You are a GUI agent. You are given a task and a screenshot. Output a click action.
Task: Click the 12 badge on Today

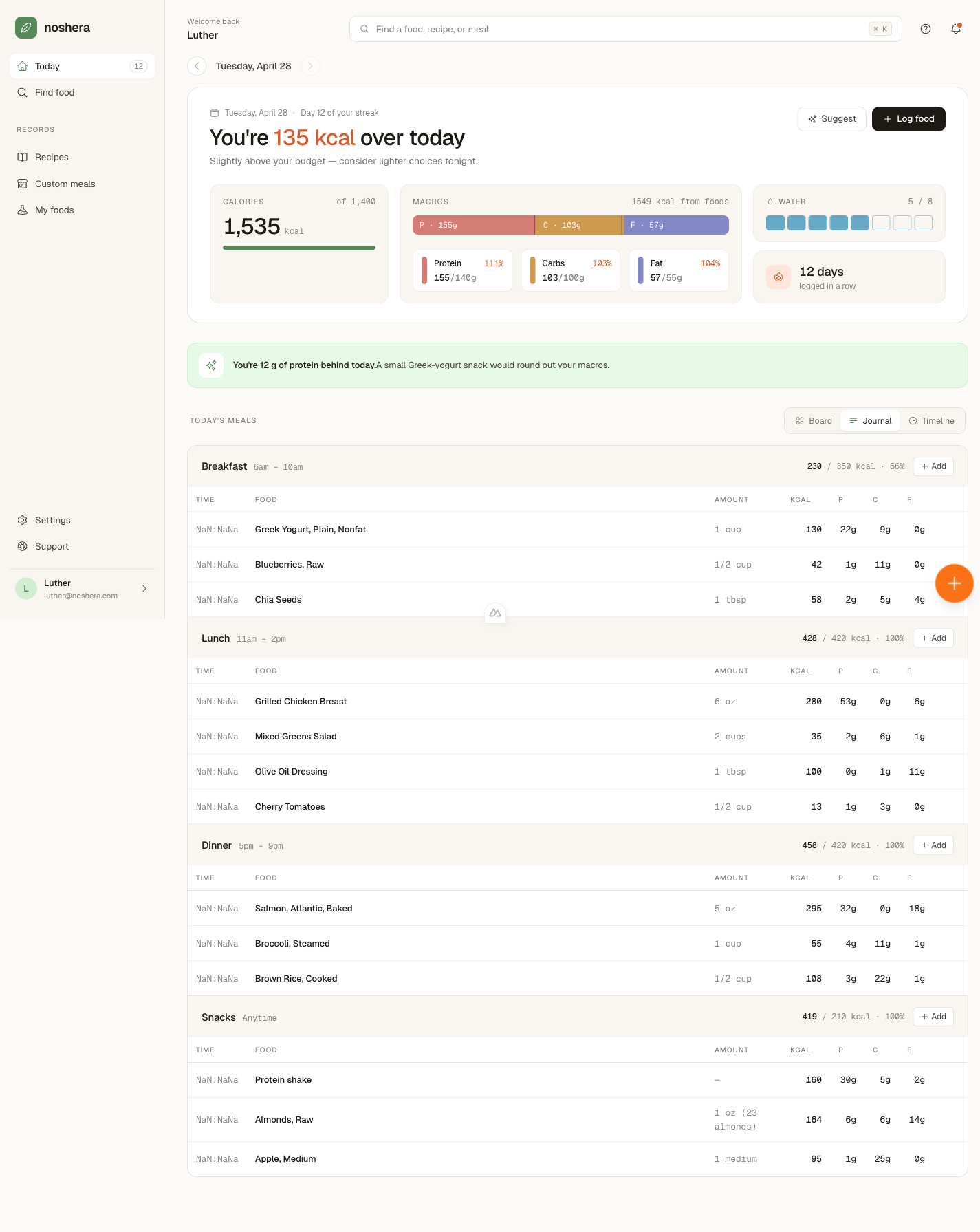138,66
